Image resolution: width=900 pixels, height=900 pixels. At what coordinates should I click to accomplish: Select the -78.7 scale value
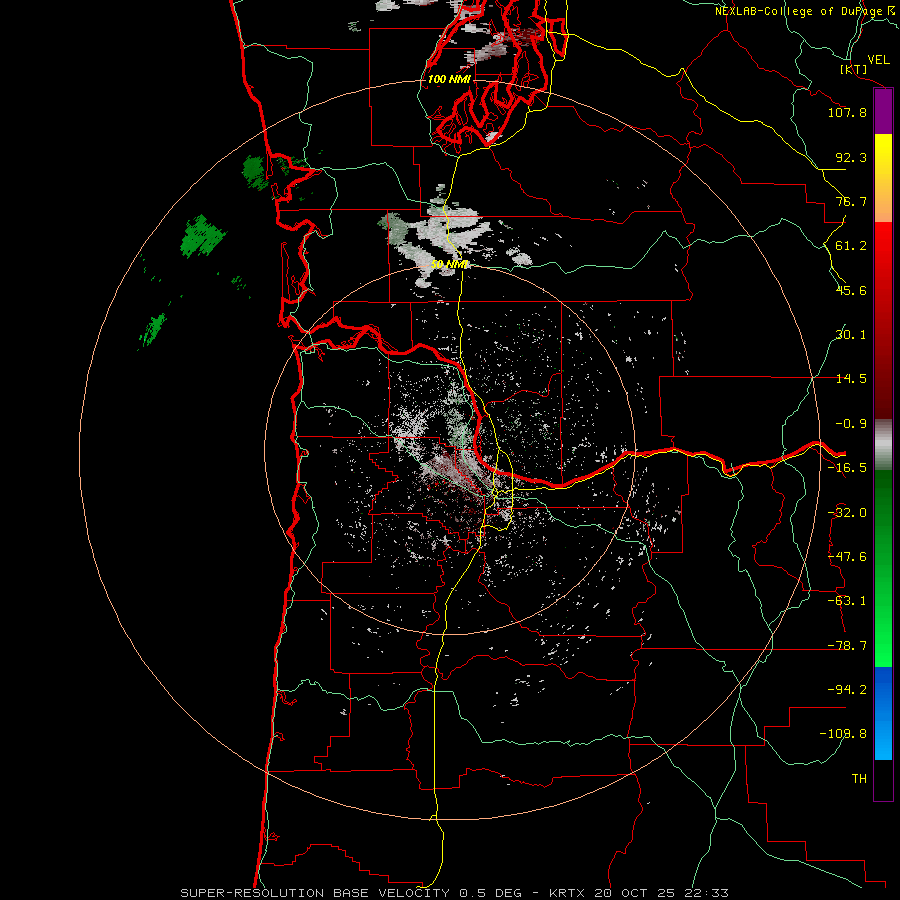(847, 646)
